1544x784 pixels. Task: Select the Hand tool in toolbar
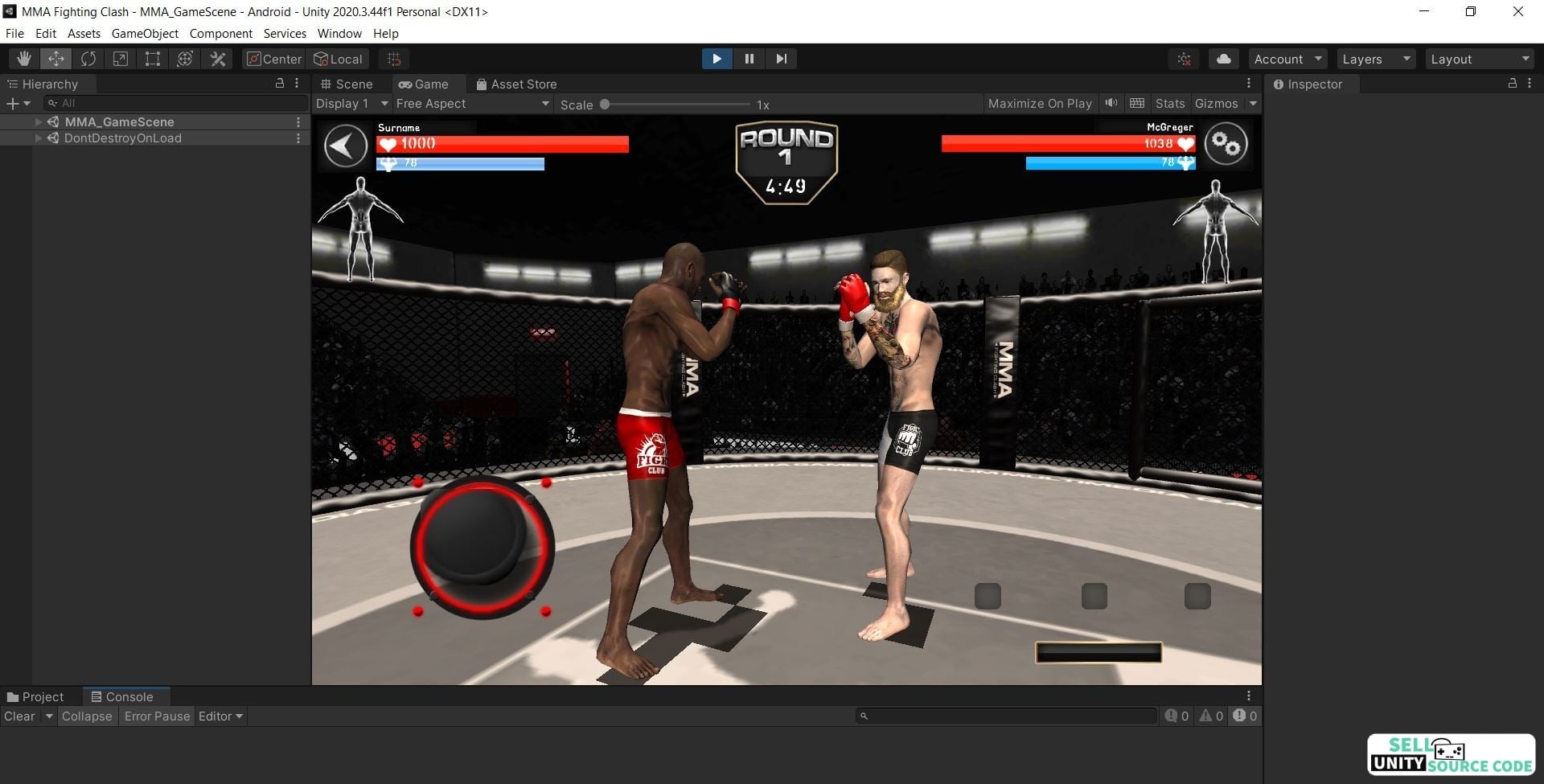(24, 59)
